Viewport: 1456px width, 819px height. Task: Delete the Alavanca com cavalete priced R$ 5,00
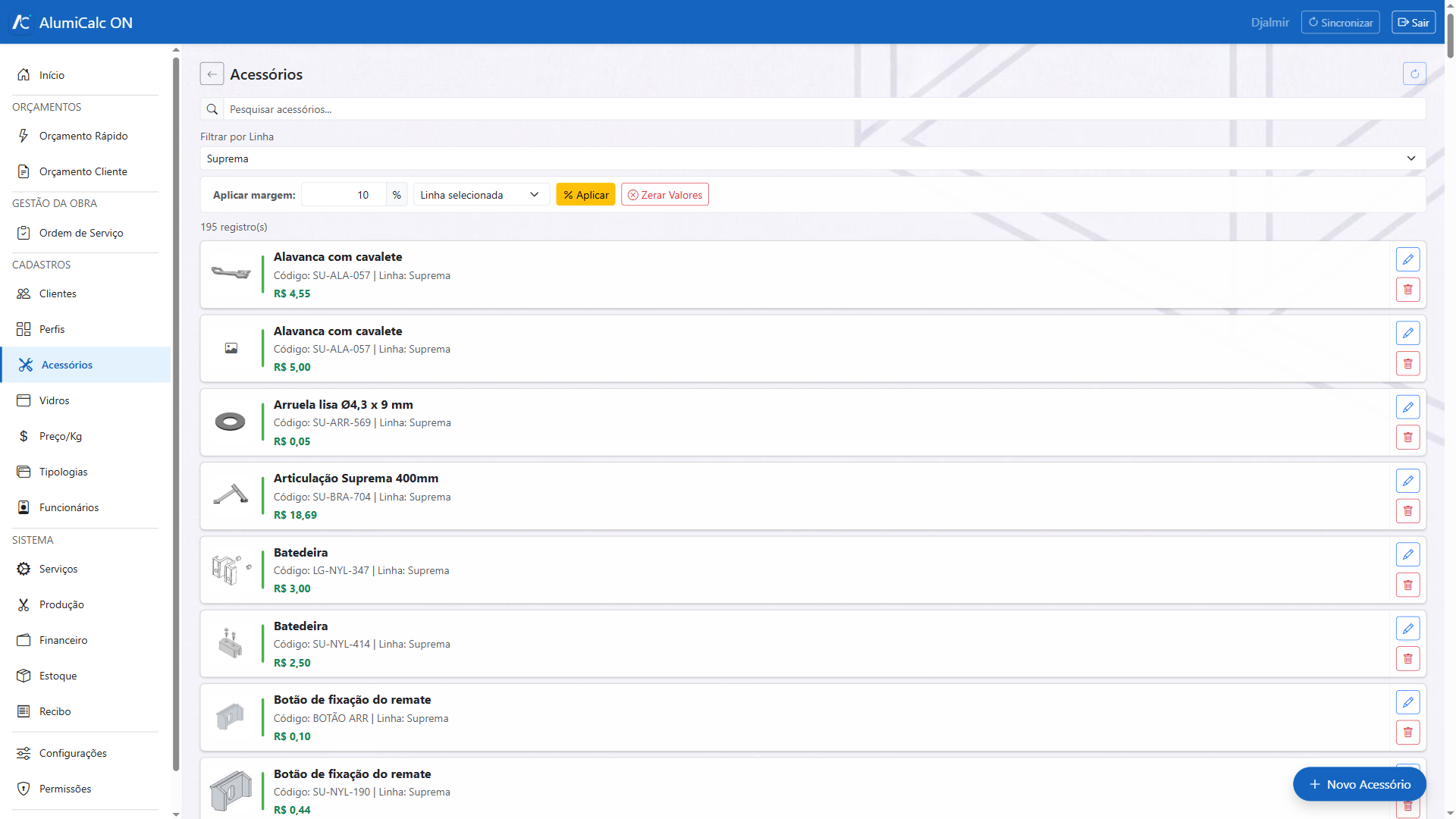[1407, 363]
